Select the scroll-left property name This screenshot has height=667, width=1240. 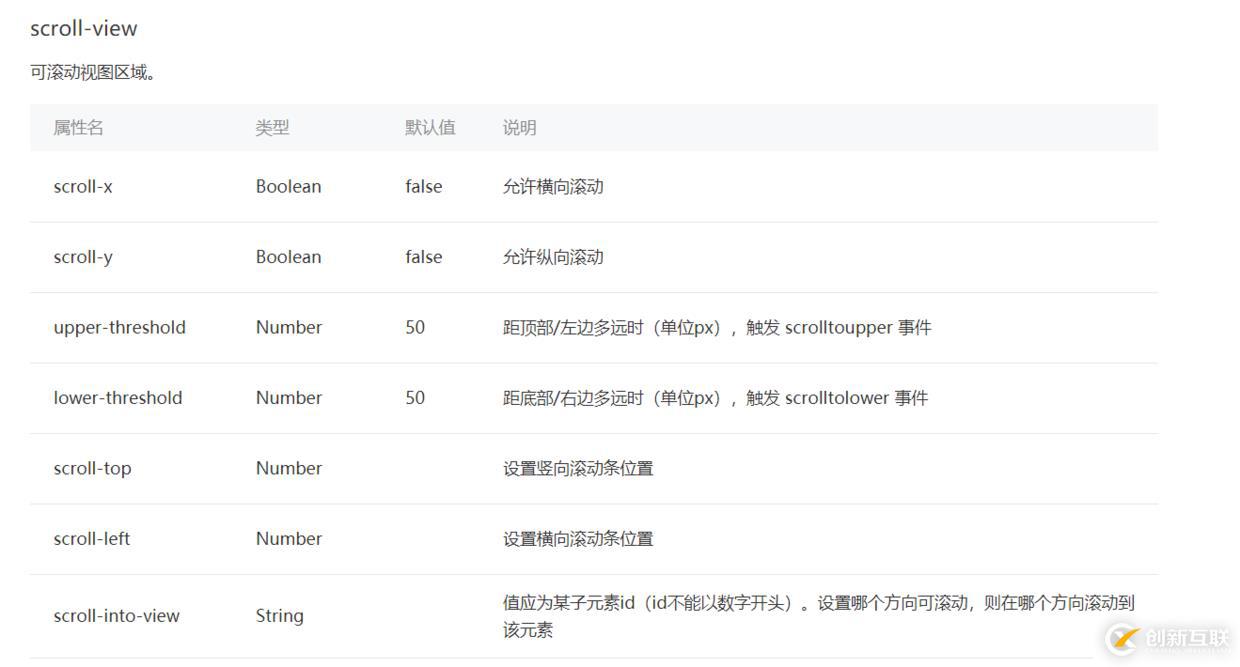[x=92, y=538]
